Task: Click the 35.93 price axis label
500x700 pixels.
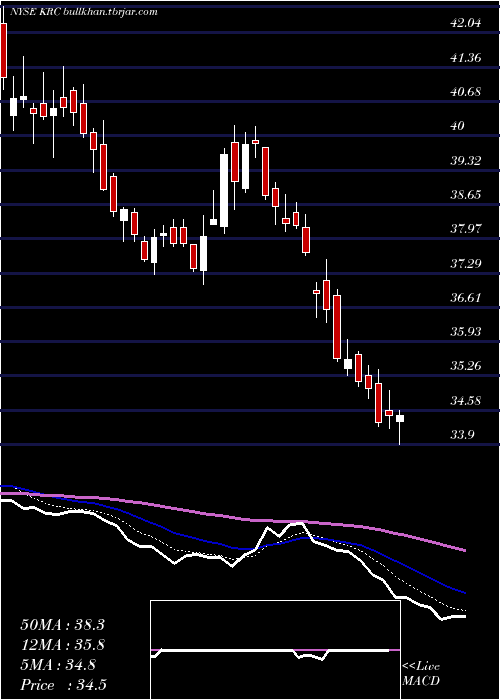Action: (466, 332)
